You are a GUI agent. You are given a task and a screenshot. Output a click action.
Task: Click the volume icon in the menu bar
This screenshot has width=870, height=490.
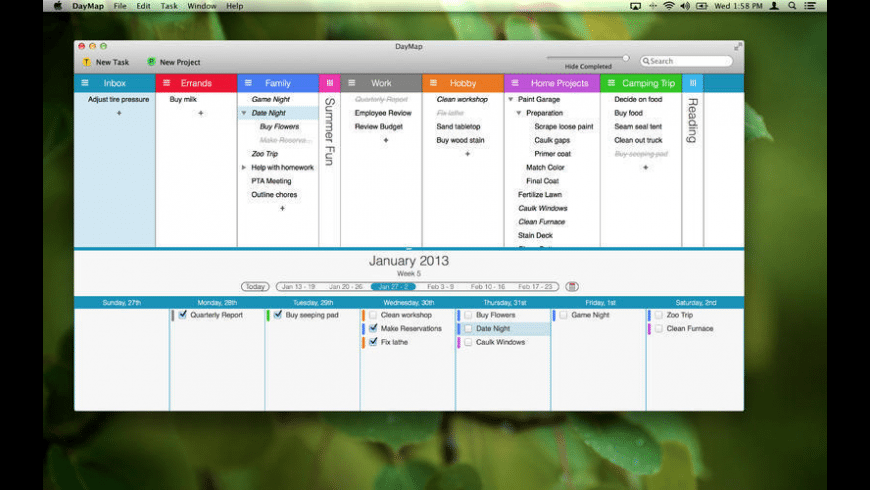(685, 6)
